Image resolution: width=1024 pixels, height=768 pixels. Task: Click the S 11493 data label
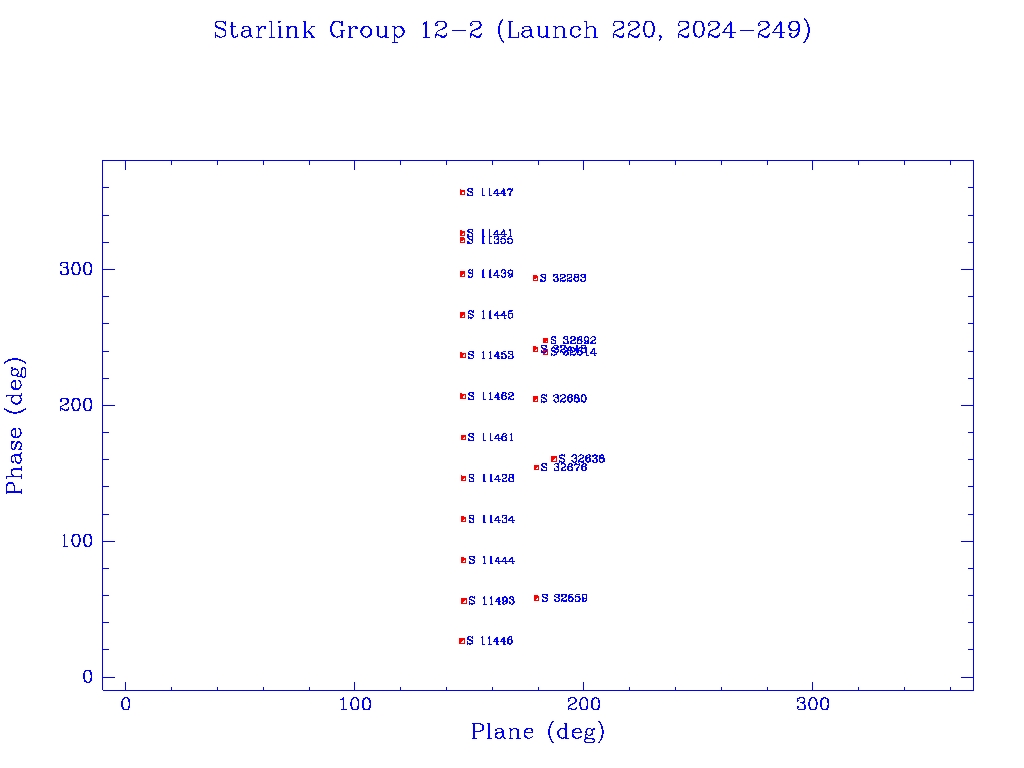click(x=491, y=601)
